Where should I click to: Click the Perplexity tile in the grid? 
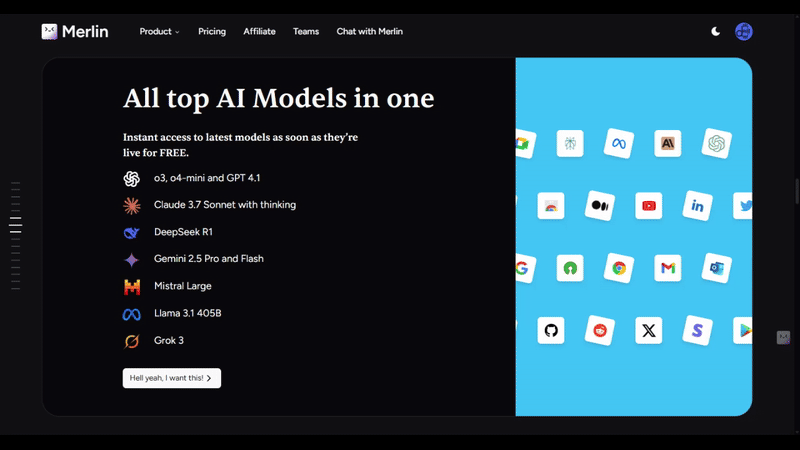pos(570,143)
